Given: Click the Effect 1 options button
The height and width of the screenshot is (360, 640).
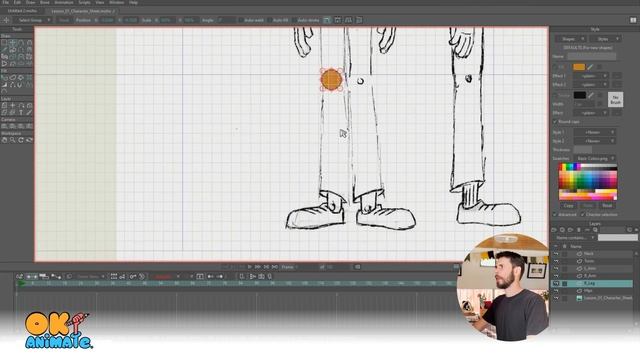Looking at the screenshot, I should click(x=617, y=76).
